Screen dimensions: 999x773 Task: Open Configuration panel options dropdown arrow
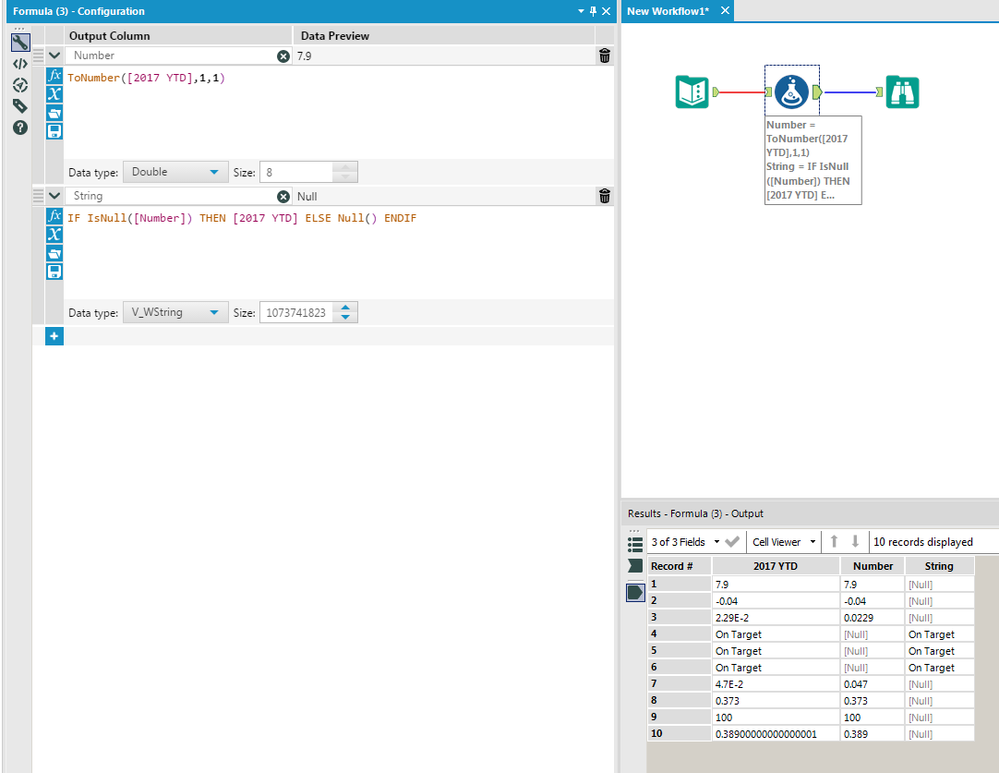click(x=580, y=11)
